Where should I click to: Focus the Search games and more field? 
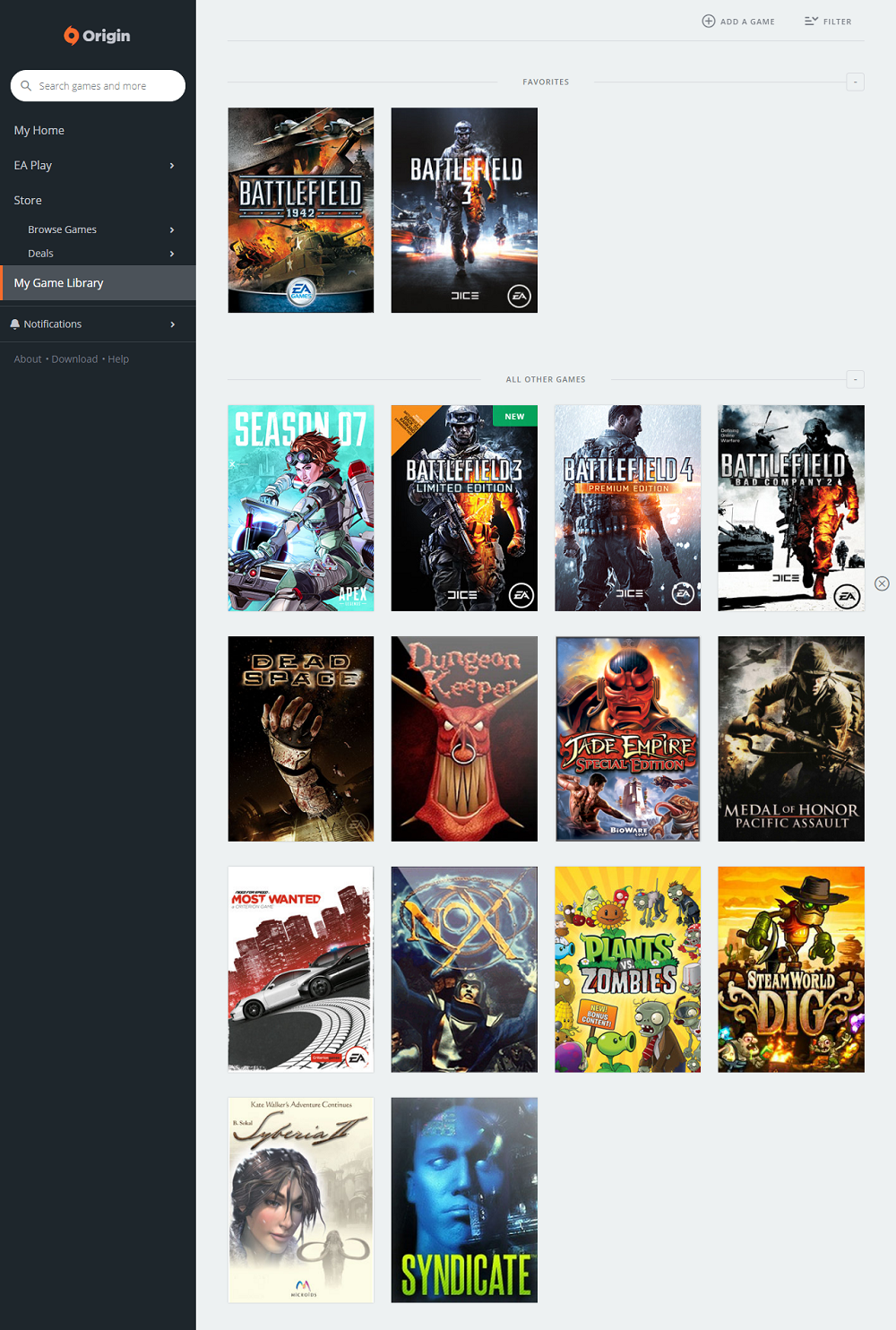(x=98, y=86)
